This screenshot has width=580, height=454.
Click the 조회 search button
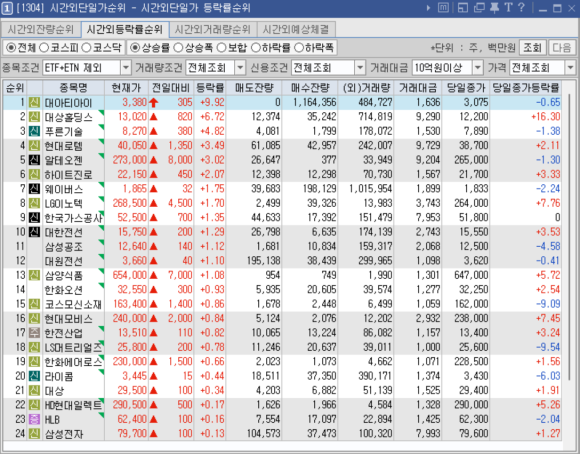tap(532, 47)
